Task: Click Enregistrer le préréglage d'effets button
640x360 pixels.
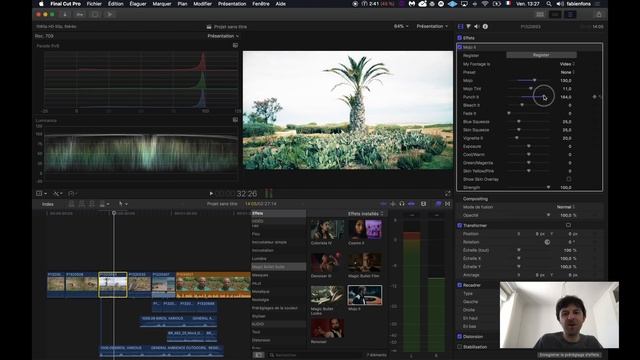Action: tap(569, 355)
